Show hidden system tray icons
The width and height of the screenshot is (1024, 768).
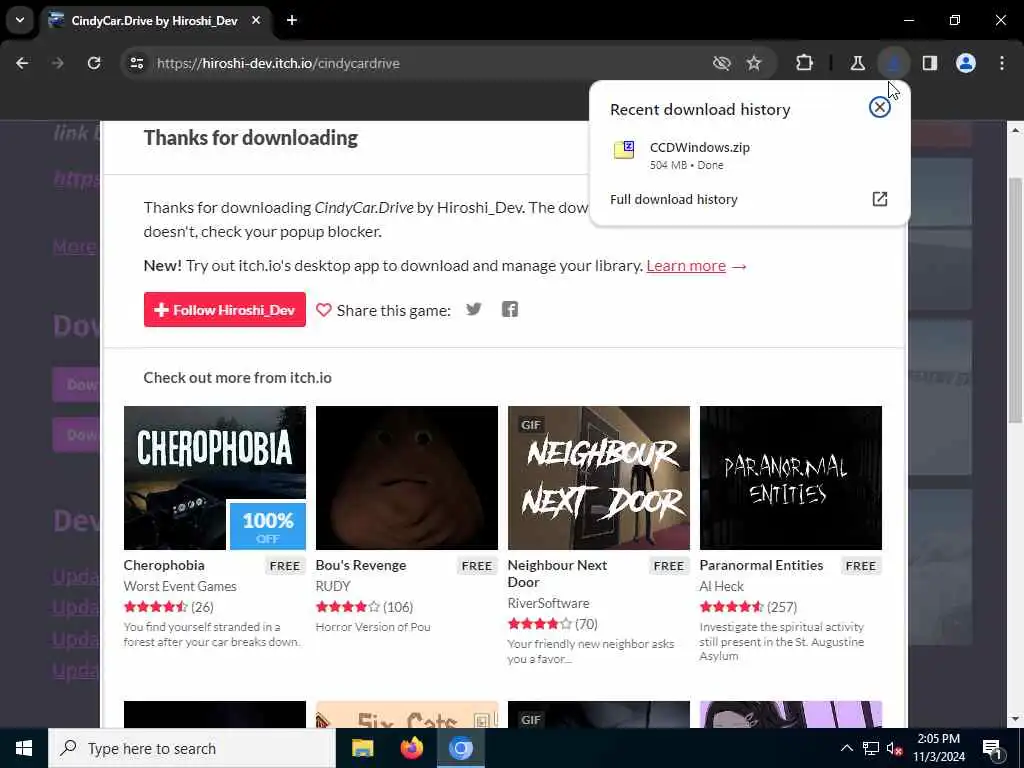click(846, 748)
